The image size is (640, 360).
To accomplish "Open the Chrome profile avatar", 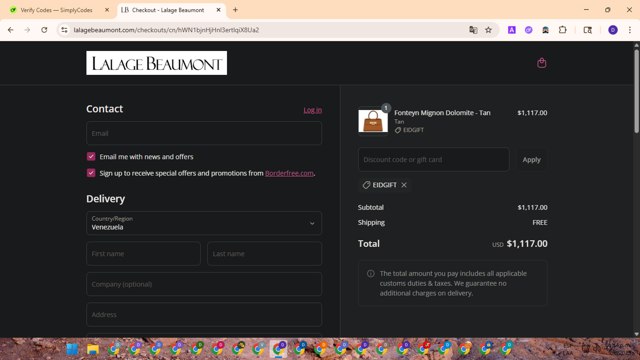I will coord(613,30).
